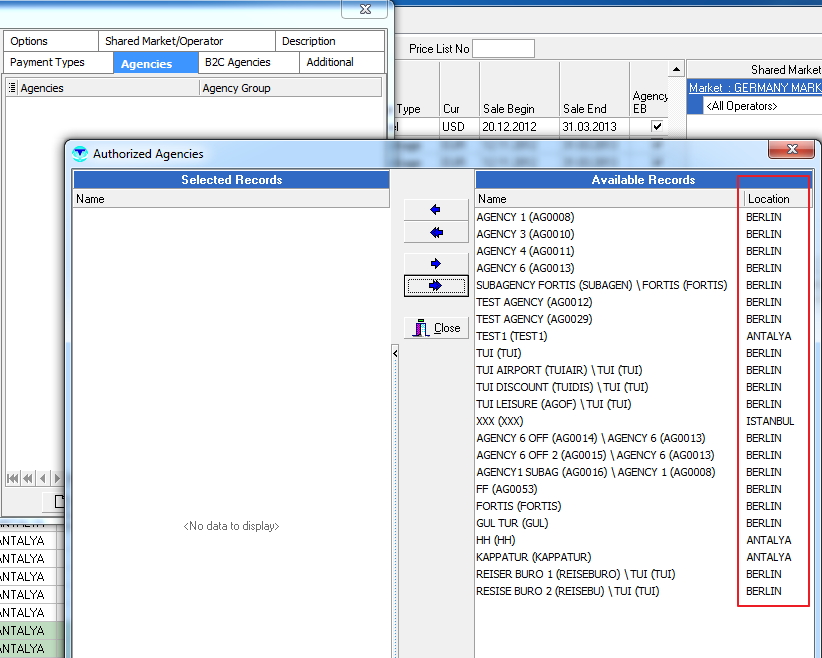
Task: Go to first record in navigator
Action: point(13,478)
